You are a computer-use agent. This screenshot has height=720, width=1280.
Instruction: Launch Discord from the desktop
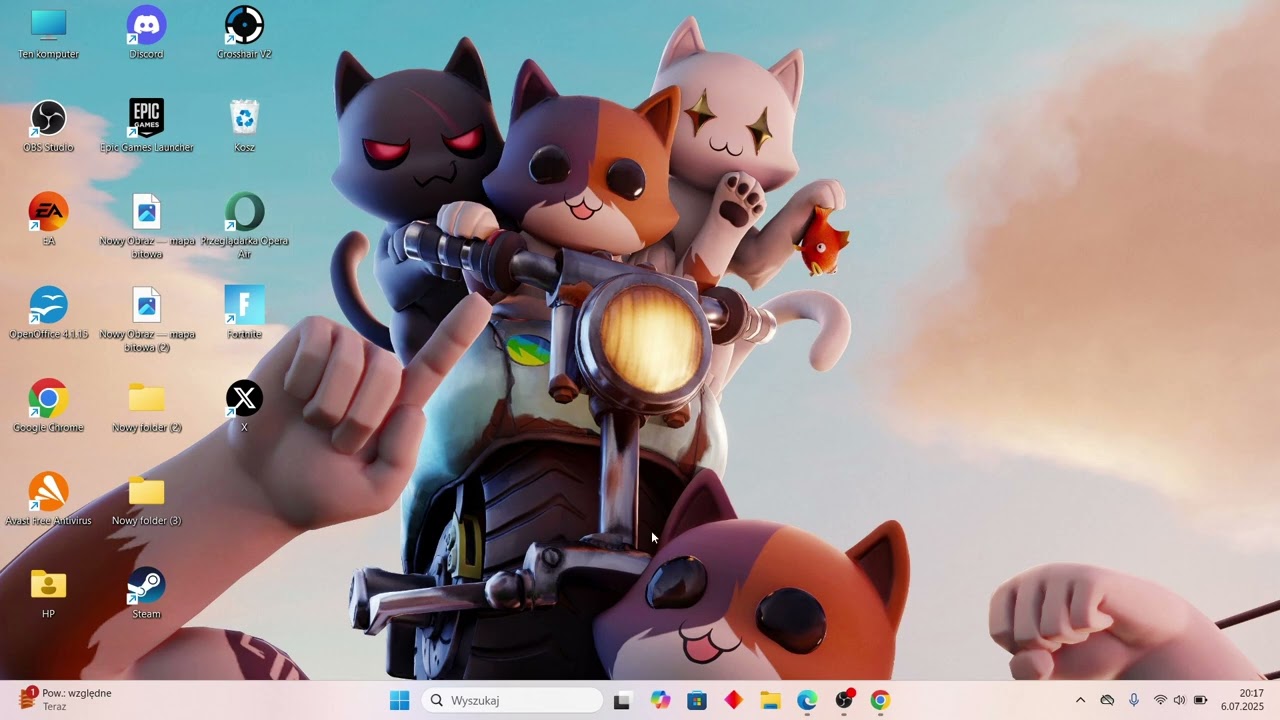click(x=146, y=33)
